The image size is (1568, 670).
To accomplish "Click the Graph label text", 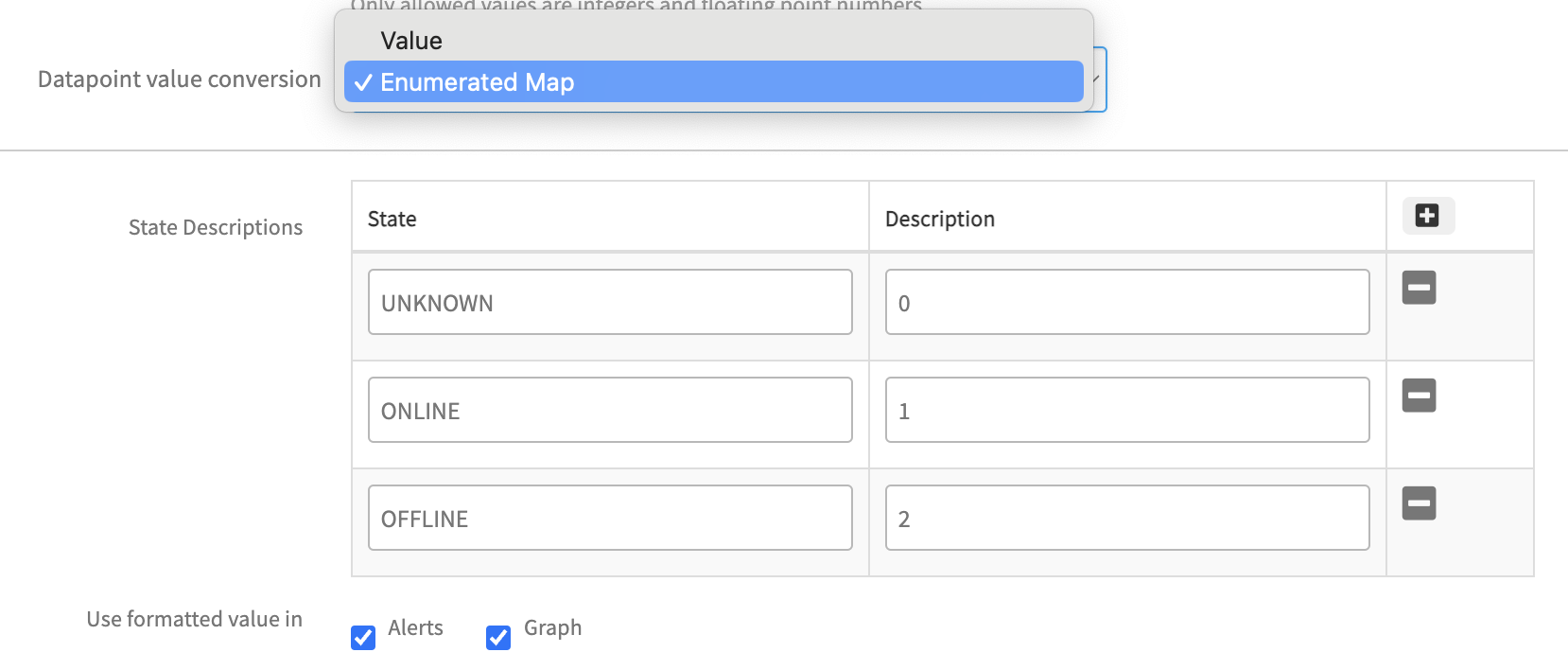I will pos(552,628).
